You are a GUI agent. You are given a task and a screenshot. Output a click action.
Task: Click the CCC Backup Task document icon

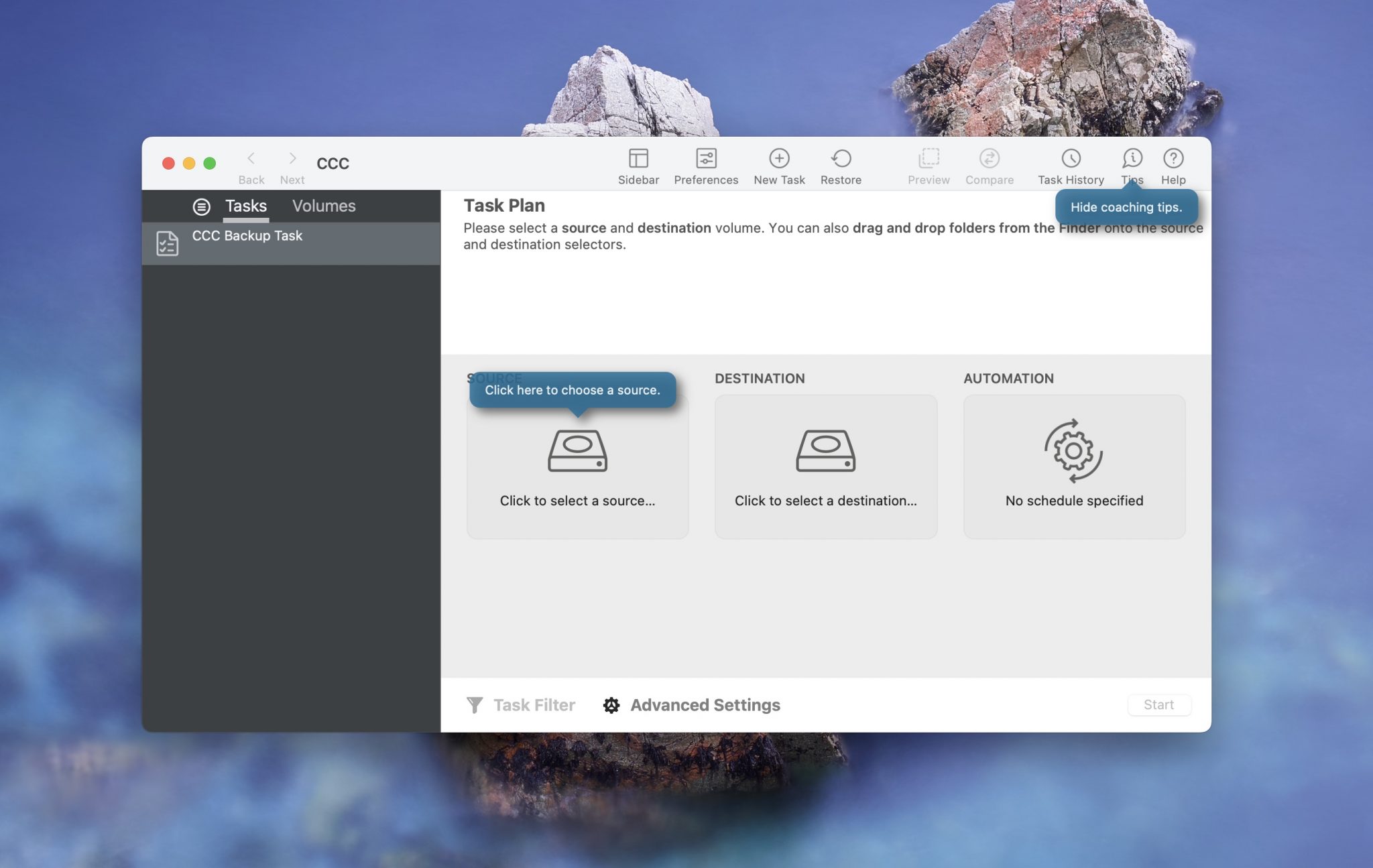(x=167, y=243)
